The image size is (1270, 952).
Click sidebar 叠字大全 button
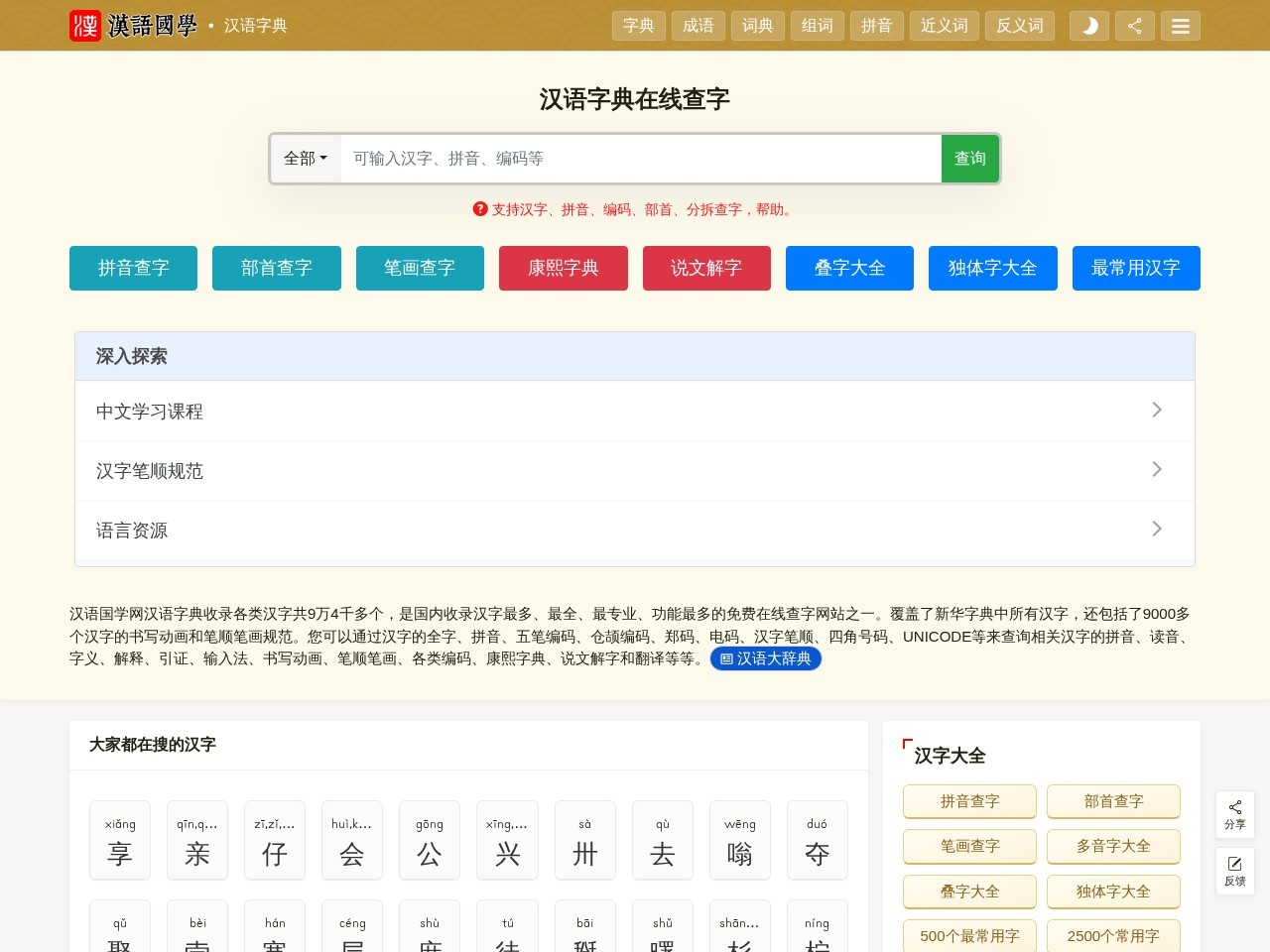pos(970,892)
